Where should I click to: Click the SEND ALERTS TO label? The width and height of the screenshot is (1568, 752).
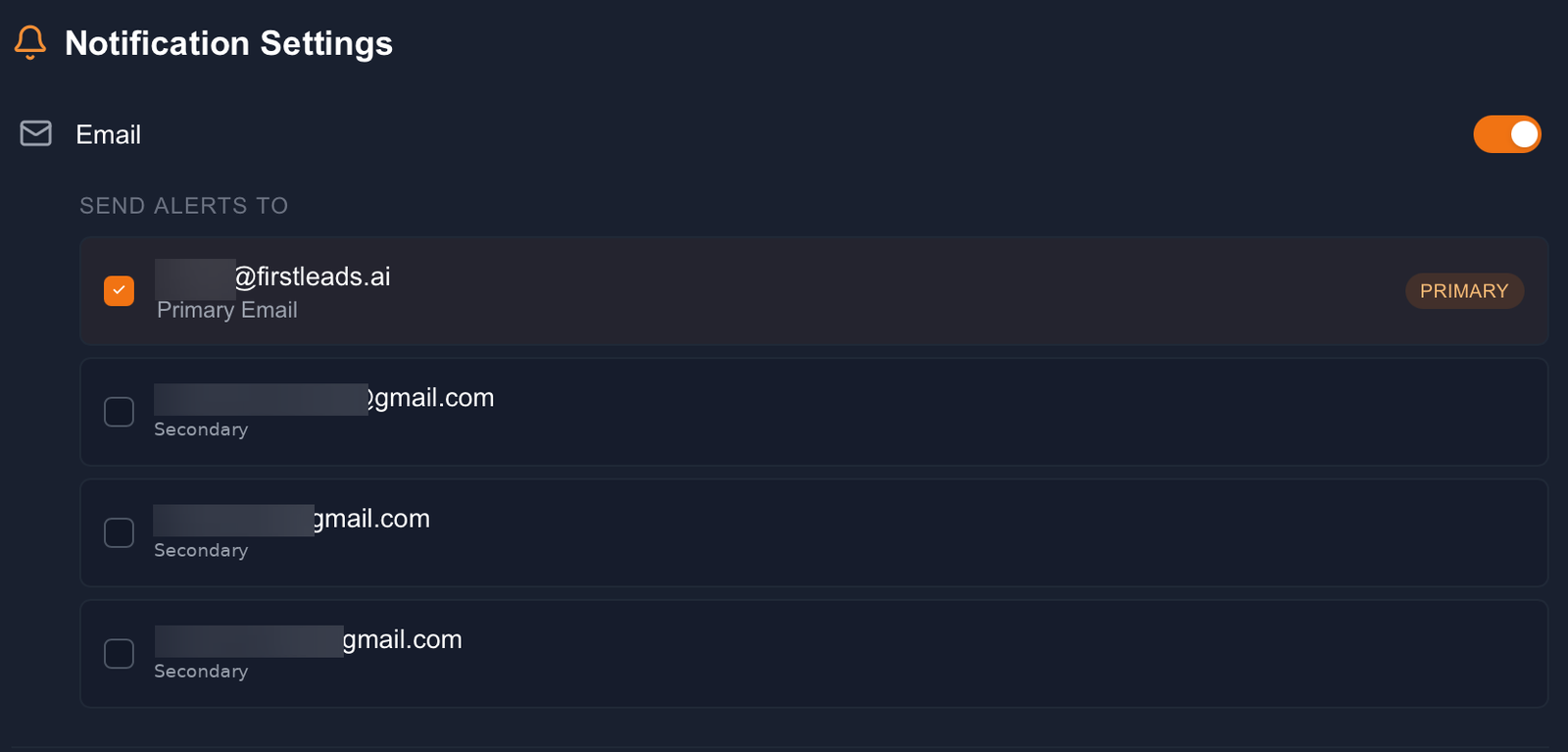coord(184,206)
